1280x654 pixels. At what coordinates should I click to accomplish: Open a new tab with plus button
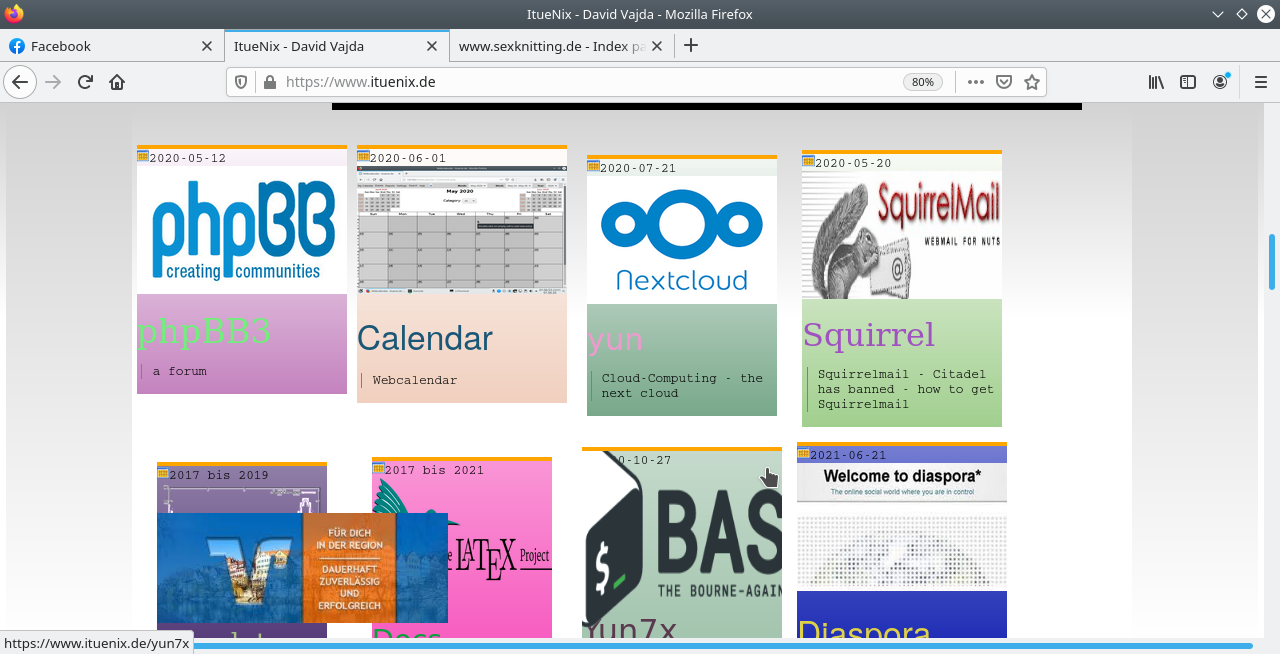690,45
